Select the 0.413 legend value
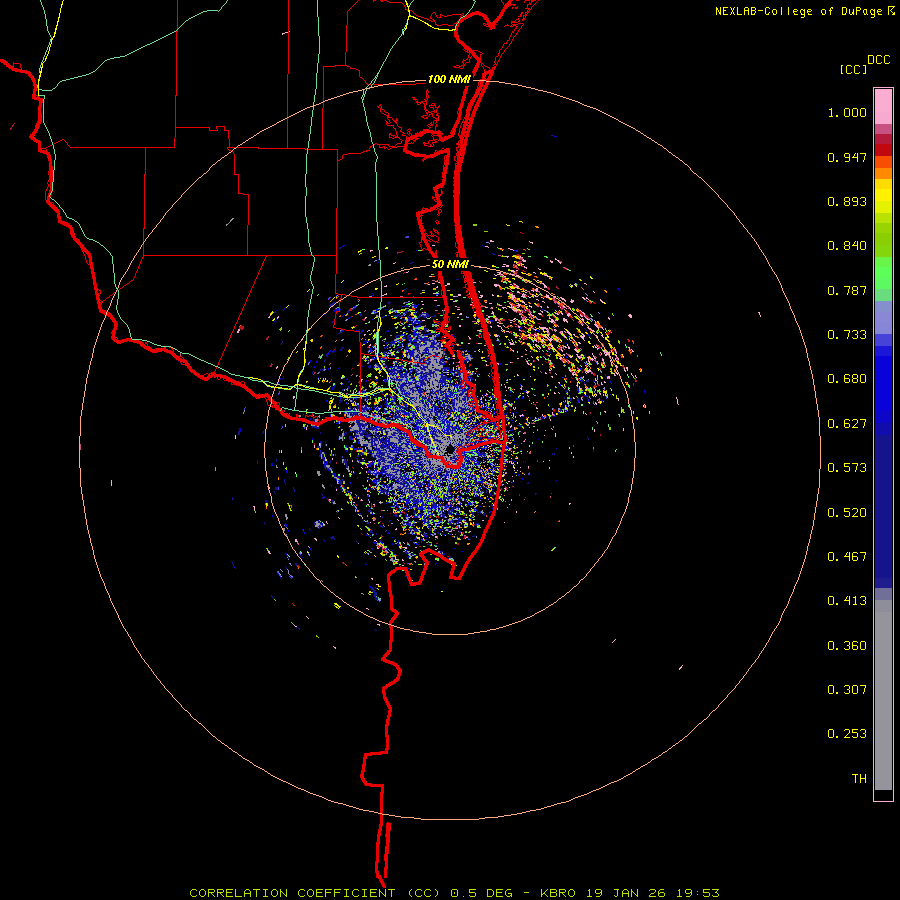The width and height of the screenshot is (900, 900). point(847,601)
